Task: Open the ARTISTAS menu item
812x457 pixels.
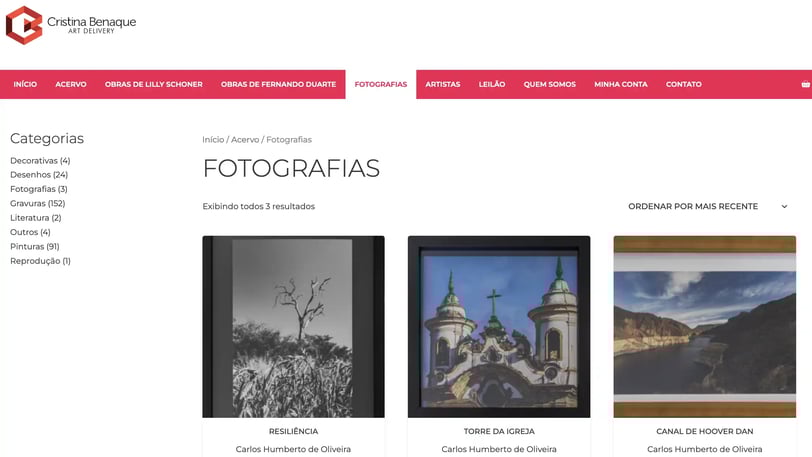Action: (443, 84)
